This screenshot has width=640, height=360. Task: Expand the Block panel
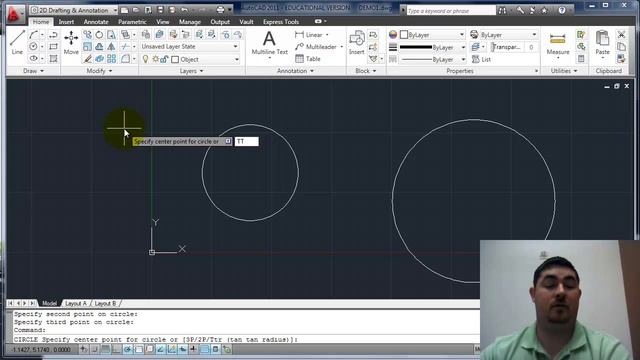tap(365, 71)
